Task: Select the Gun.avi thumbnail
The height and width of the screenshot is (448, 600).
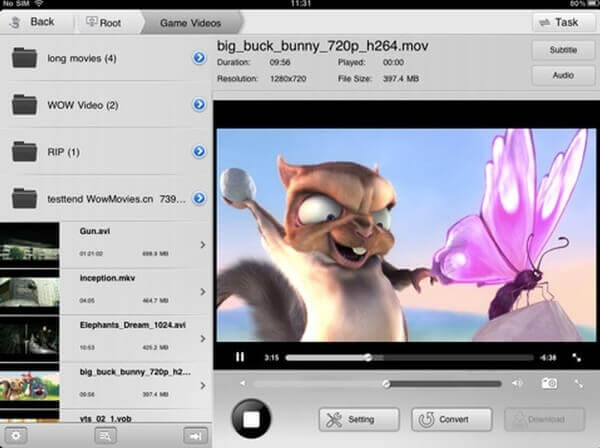Action: [x=29, y=245]
